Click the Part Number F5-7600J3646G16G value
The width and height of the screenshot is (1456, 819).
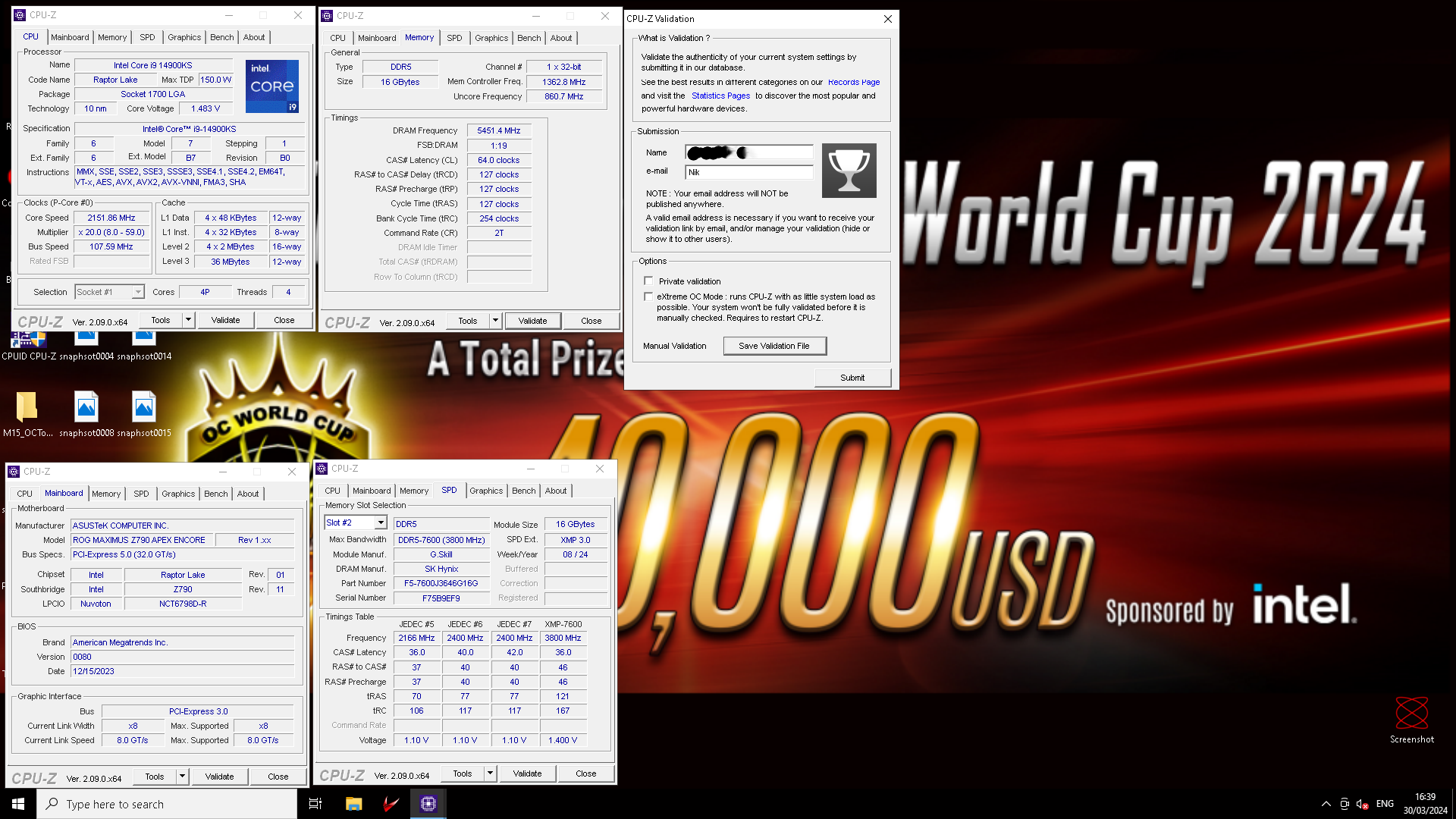point(441,583)
